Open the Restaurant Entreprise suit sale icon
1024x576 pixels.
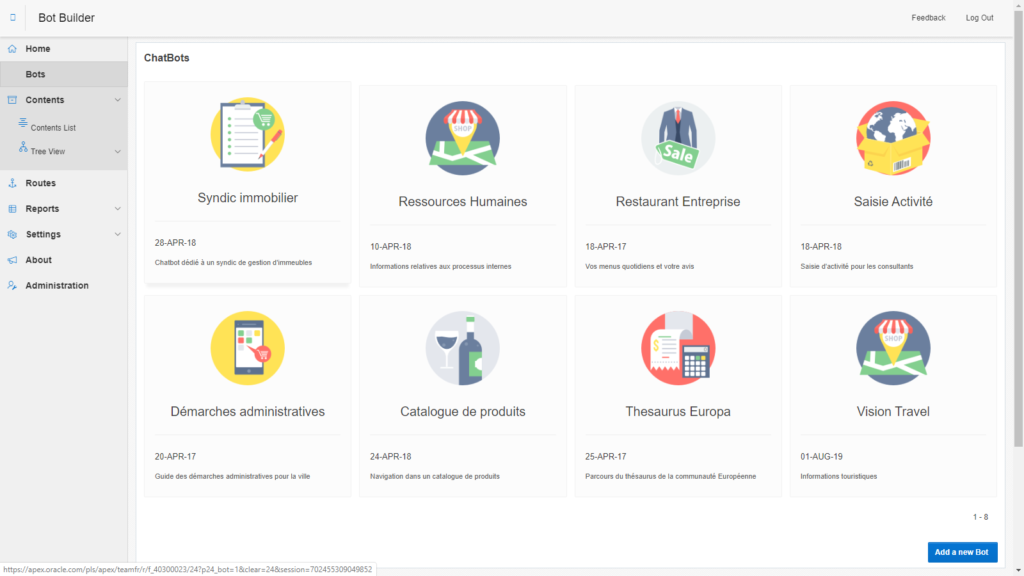(x=678, y=138)
